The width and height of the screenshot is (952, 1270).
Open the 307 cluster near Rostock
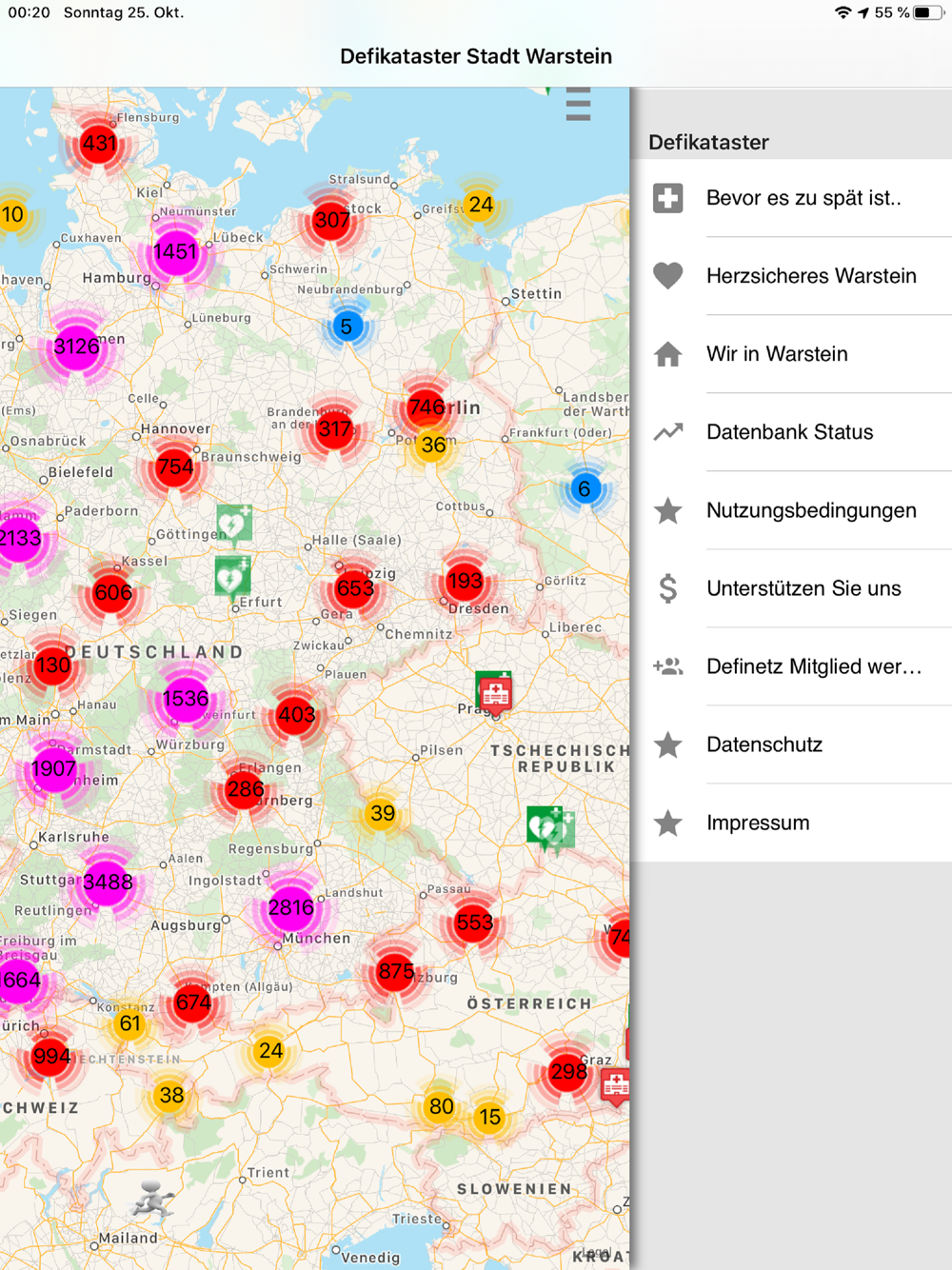[x=331, y=221]
